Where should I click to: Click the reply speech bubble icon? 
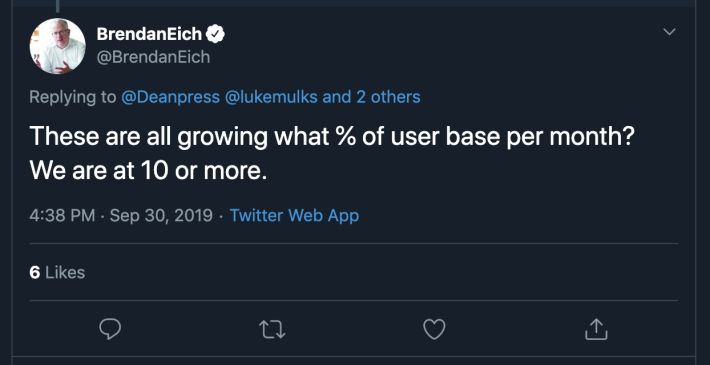(x=110, y=329)
